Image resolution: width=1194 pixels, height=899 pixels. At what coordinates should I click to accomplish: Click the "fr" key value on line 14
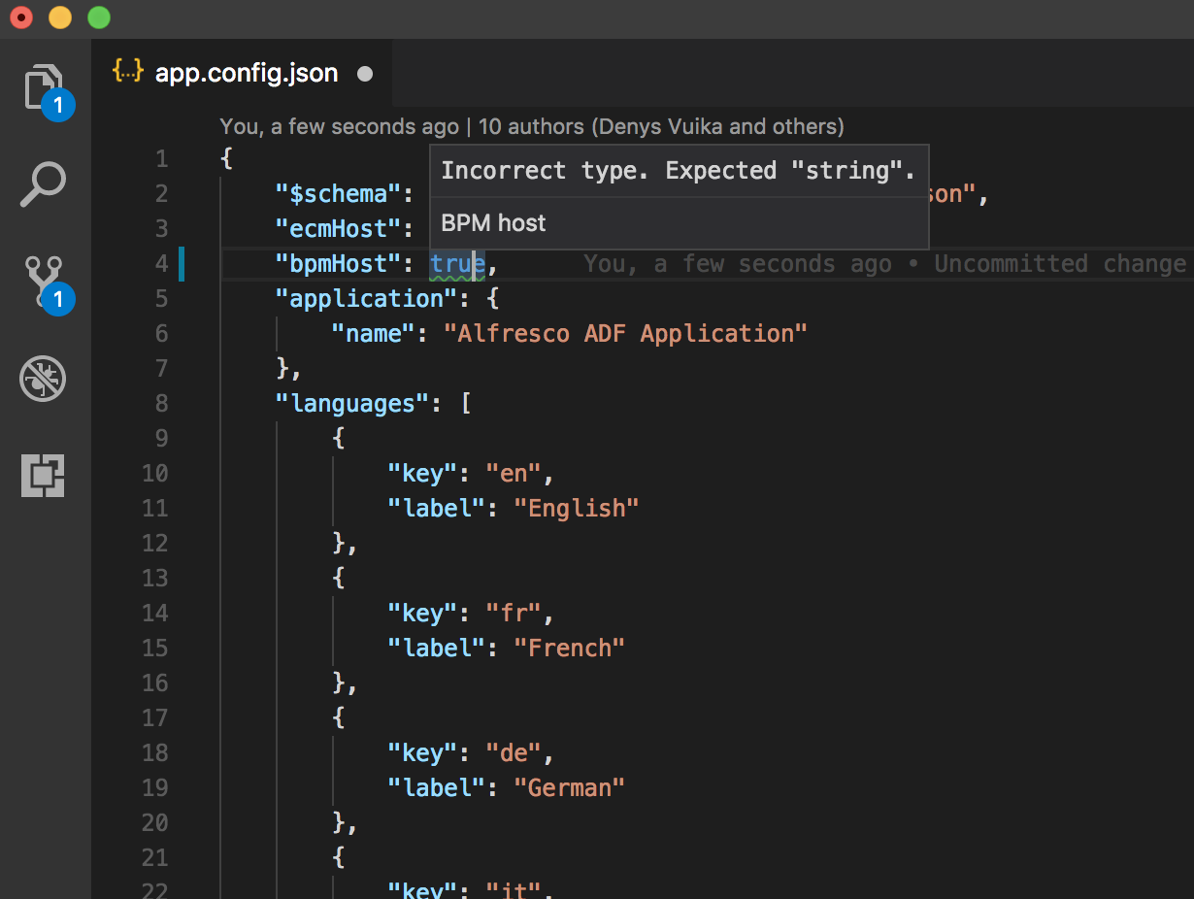pyautogui.click(x=513, y=614)
